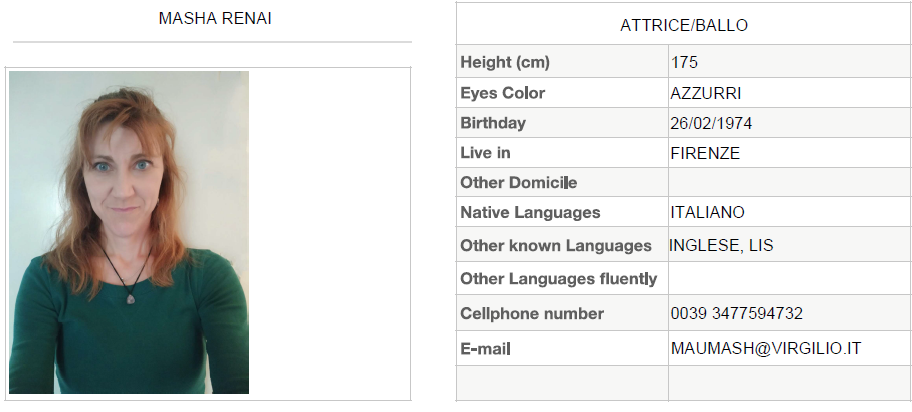Select the ATTRICE/BALLO table header

pos(684,26)
